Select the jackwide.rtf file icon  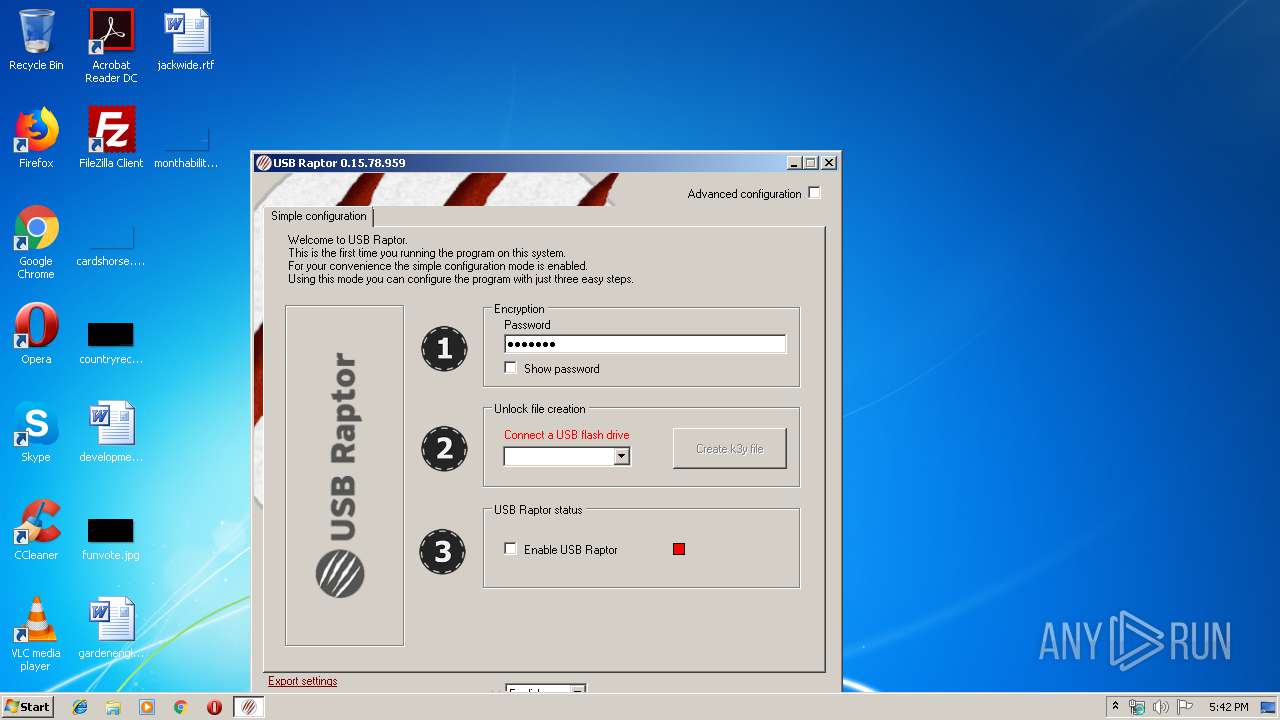(x=186, y=40)
